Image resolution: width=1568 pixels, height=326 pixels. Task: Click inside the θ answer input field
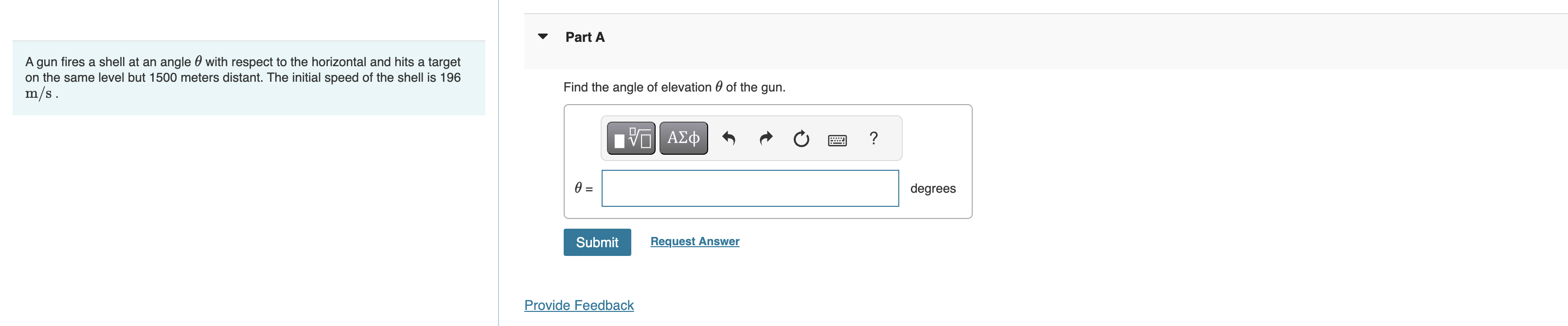(x=750, y=188)
